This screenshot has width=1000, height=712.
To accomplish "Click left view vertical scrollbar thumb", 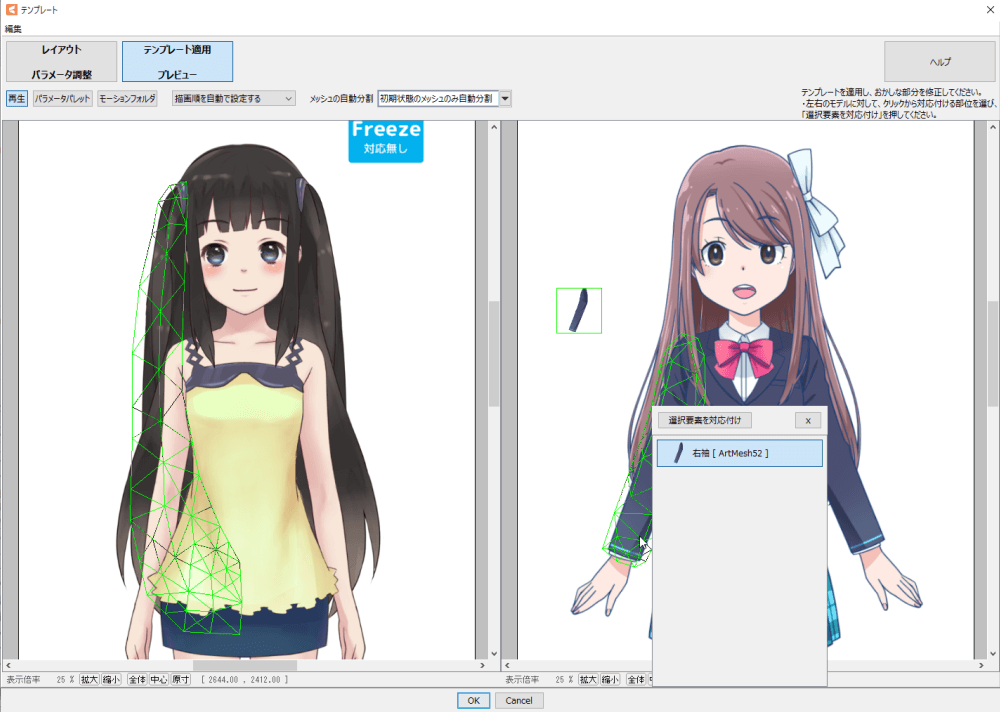I will click(494, 353).
